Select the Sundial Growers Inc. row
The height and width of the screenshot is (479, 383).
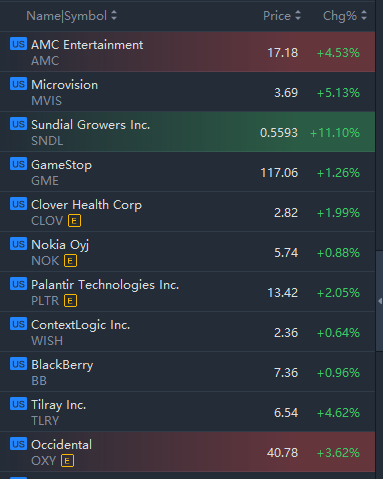tap(187, 132)
